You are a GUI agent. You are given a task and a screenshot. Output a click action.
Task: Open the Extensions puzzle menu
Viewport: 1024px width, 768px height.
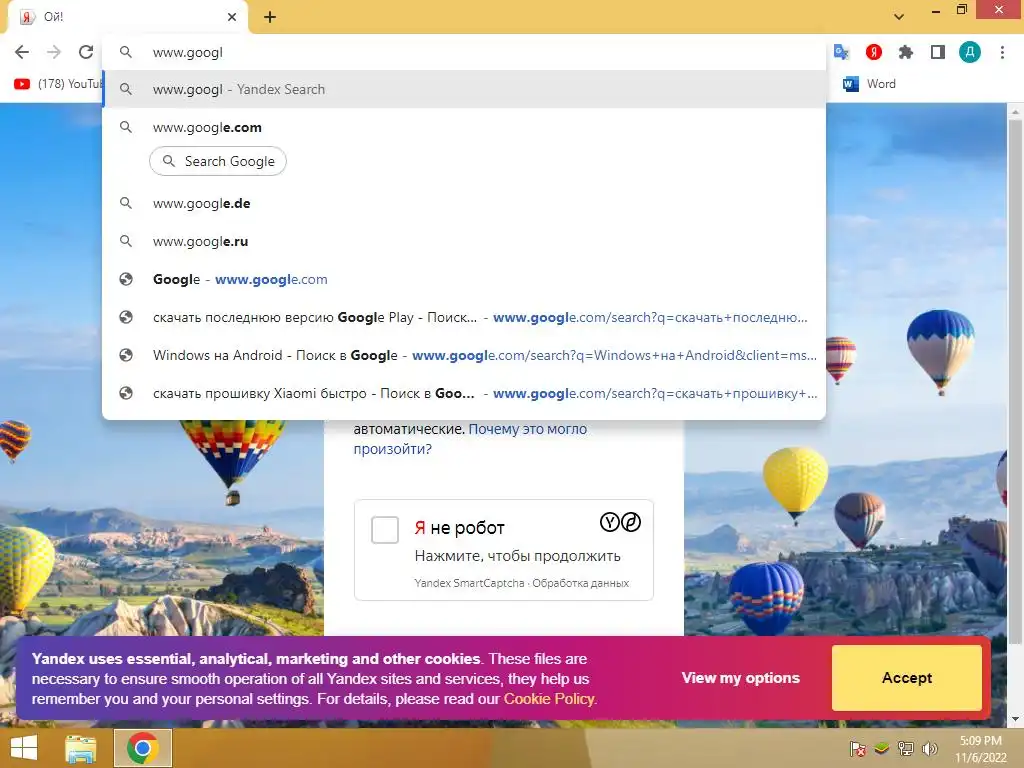coord(905,52)
